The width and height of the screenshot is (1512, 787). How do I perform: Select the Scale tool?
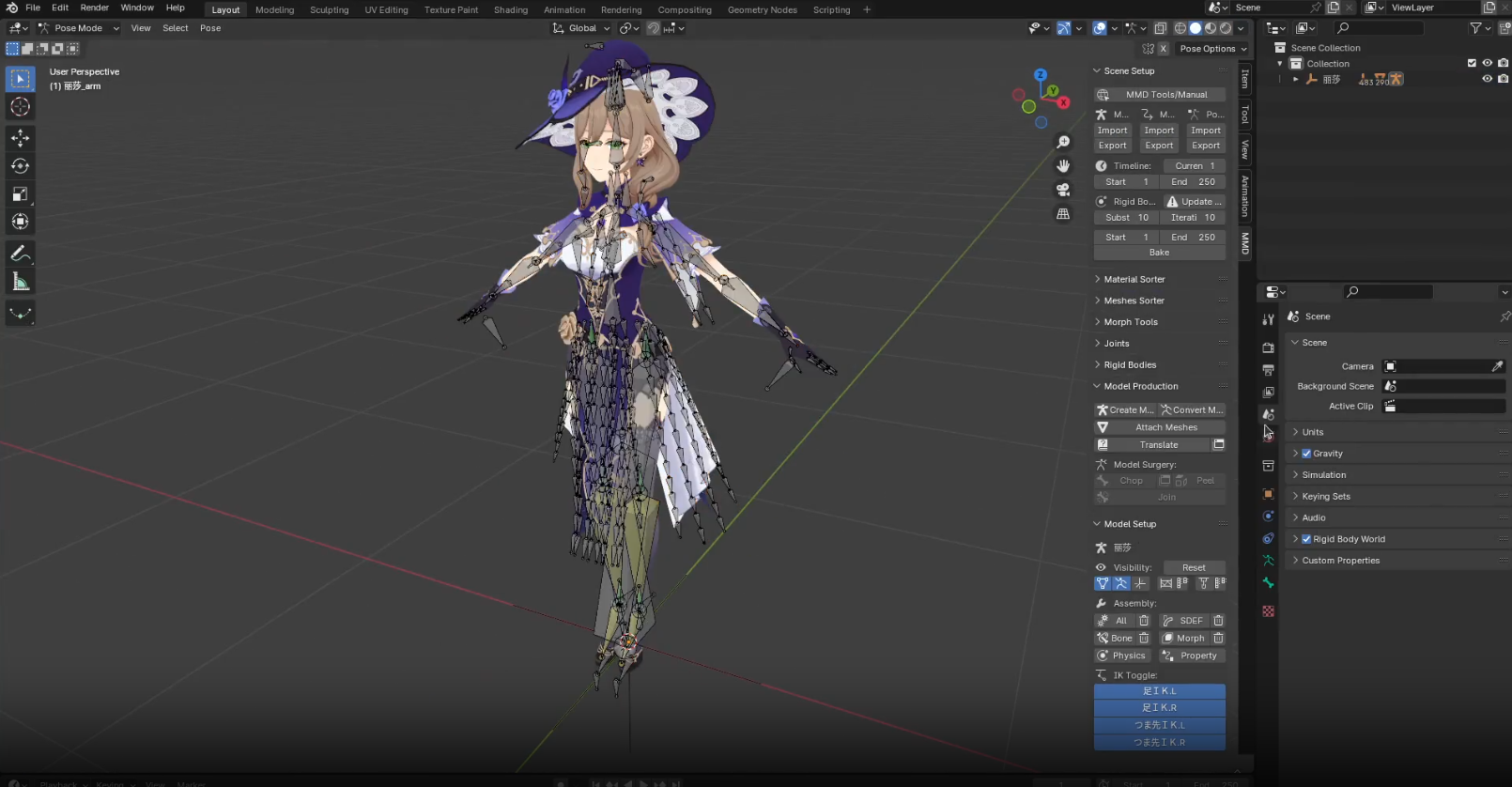tap(21, 194)
